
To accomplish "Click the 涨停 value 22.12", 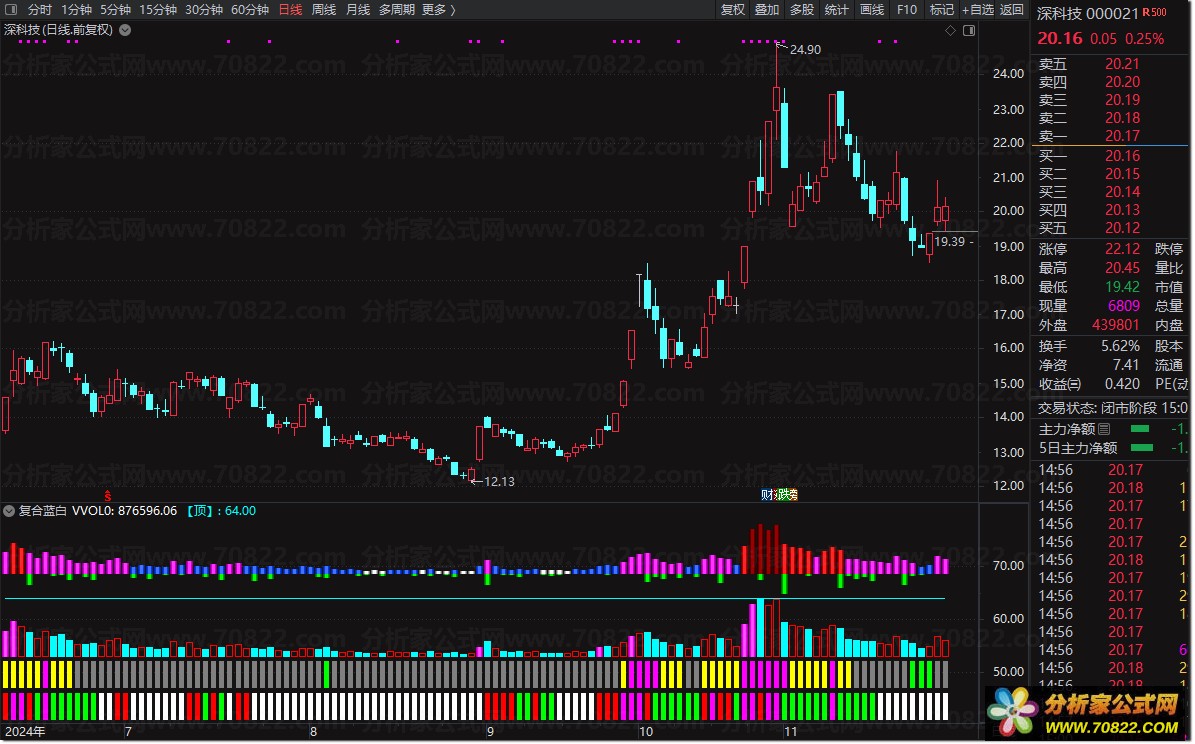I will click(1123, 249).
